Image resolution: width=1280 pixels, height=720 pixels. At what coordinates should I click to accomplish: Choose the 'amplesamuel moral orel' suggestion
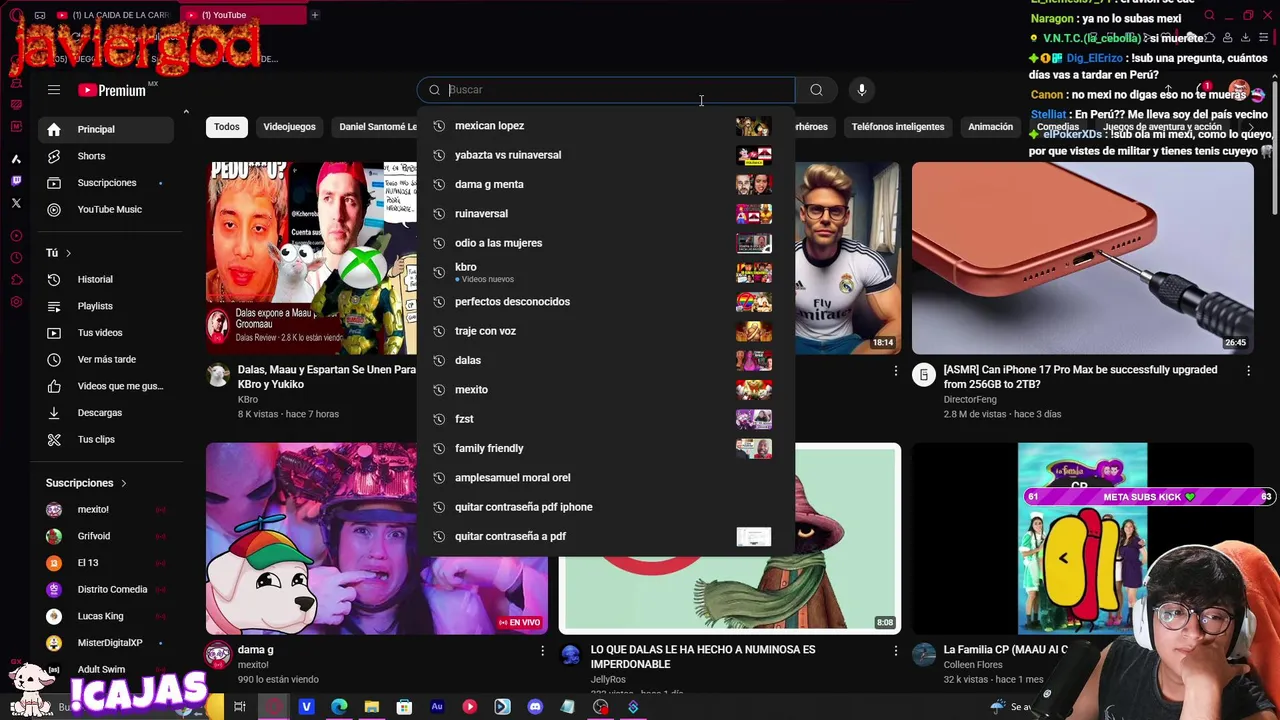606,478
